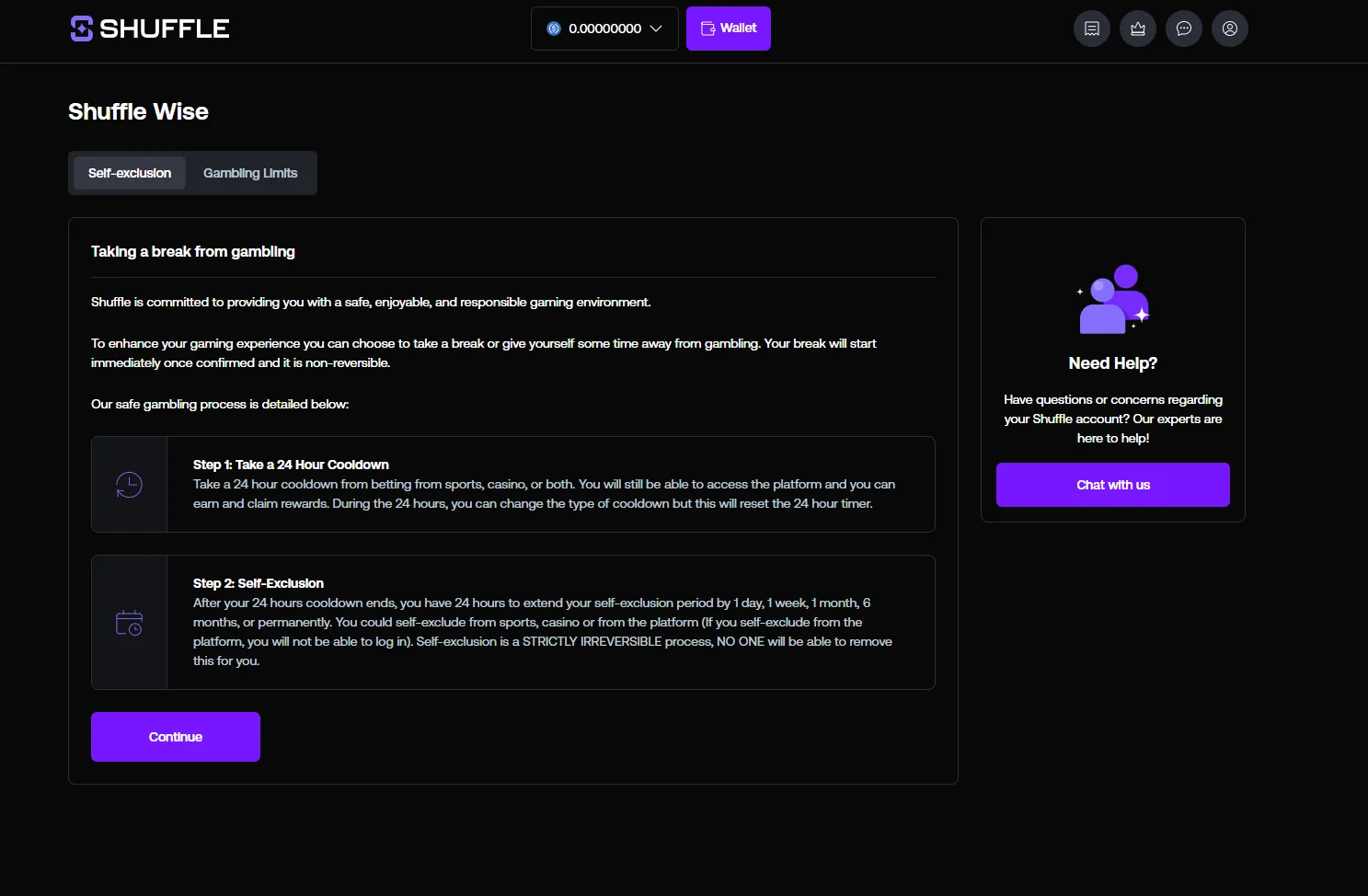Open the balance currency dropdown
This screenshot has width=1368, height=896.
(x=604, y=29)
